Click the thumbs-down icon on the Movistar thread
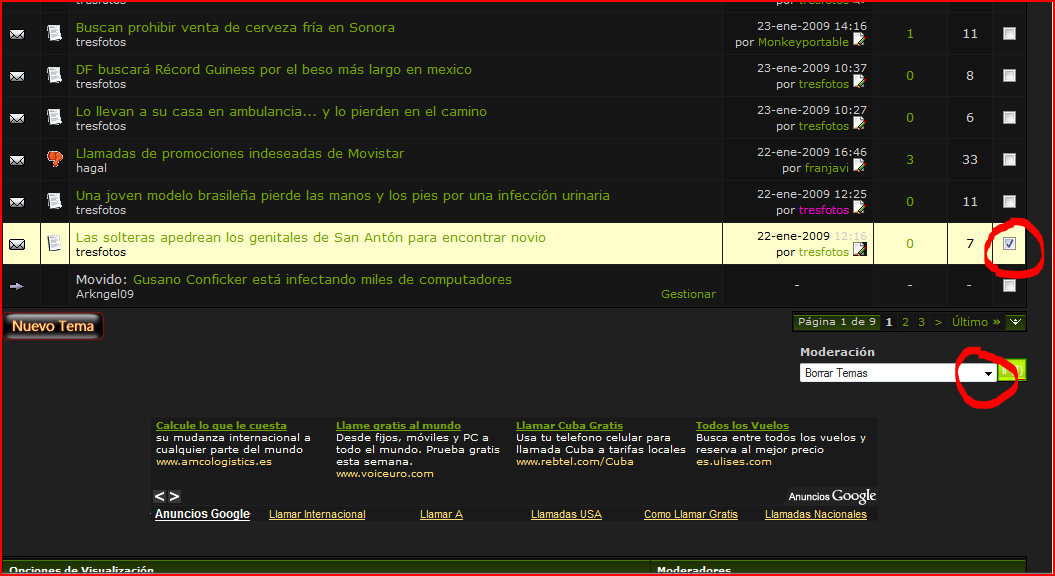Image resolution: width=1055 pixels, height=576 pixels. [x=55, y=159]
